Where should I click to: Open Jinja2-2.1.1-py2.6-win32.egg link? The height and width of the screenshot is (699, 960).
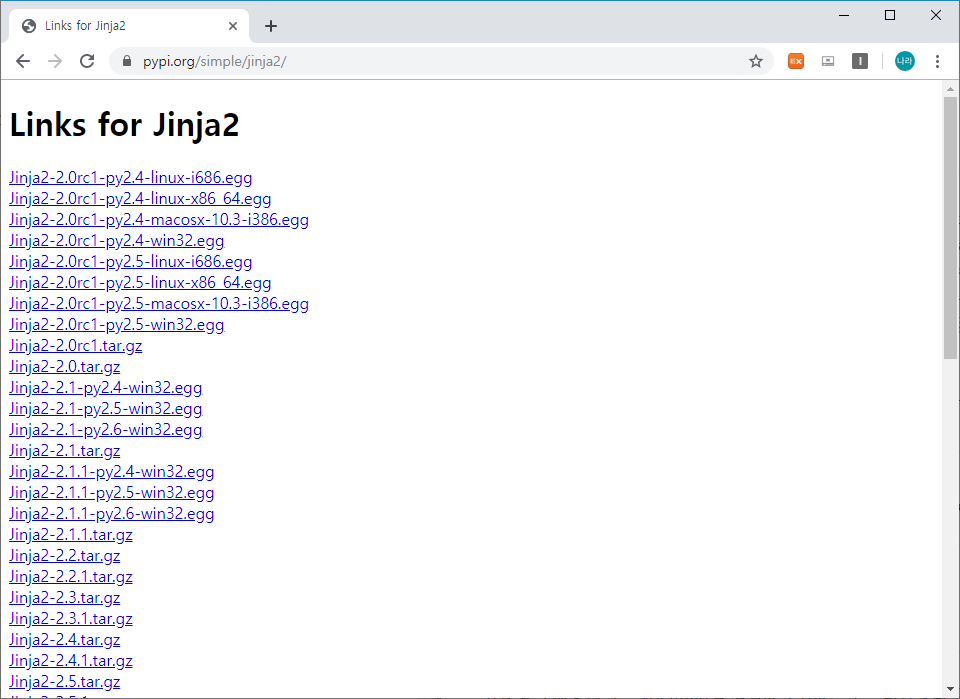point(111,514)
